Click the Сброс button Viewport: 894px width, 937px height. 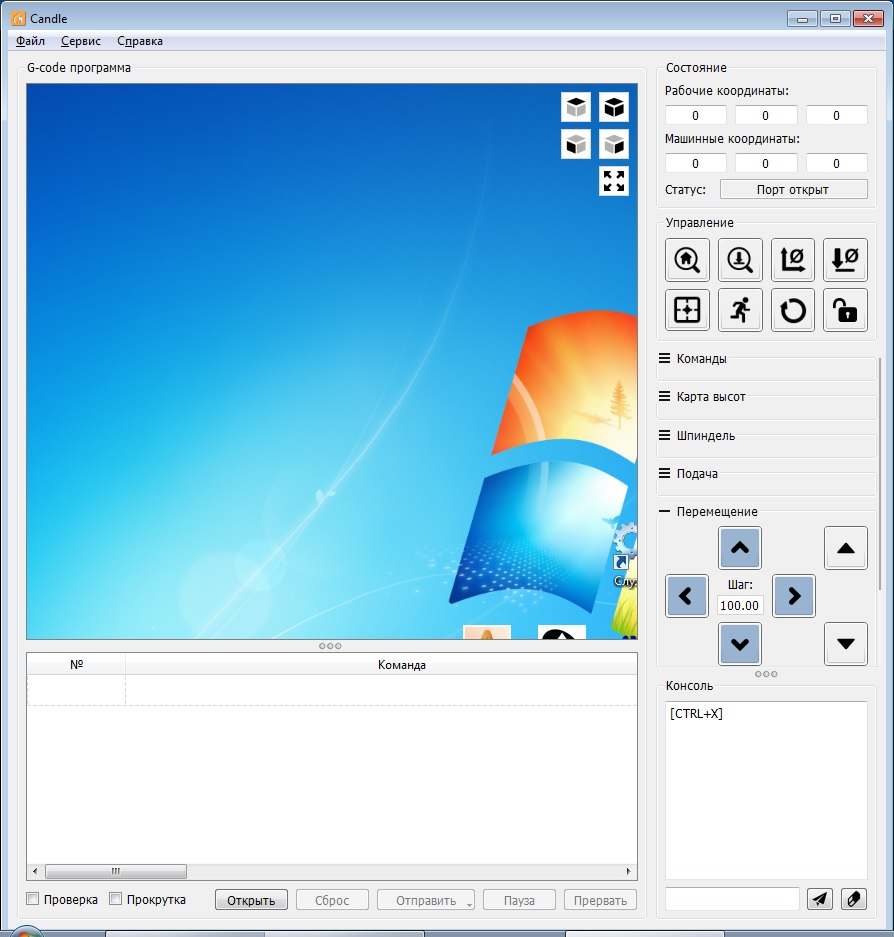[x=332, y=900]
